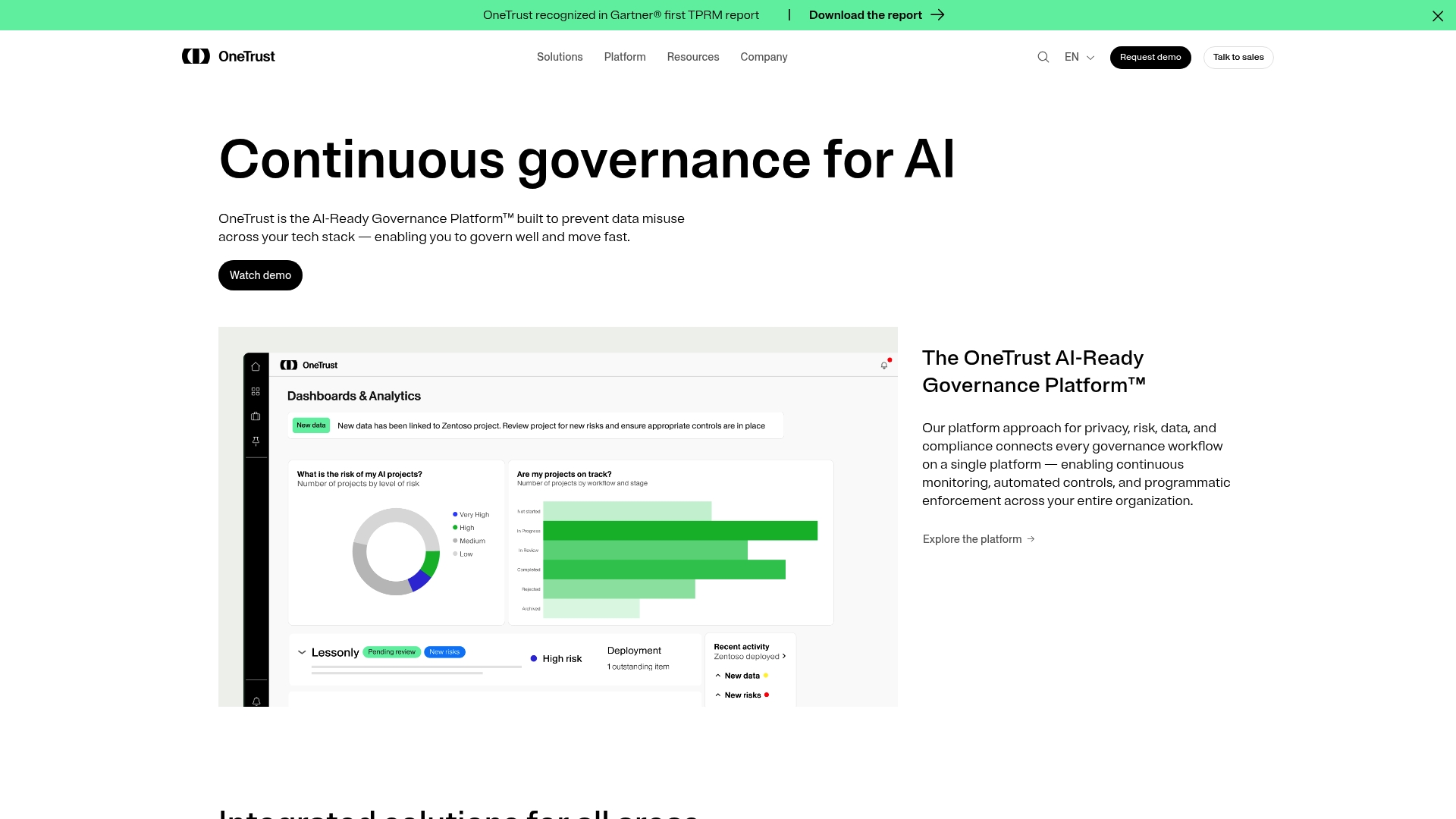
Task: Dismiss the Gartner banner with the X
Action: [1438, 16]
